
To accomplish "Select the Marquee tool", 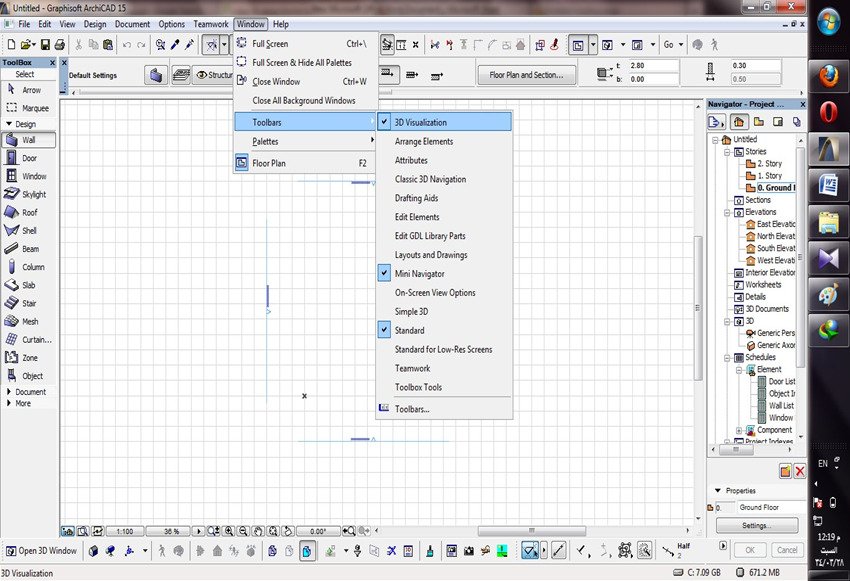I will click(30, 107).
